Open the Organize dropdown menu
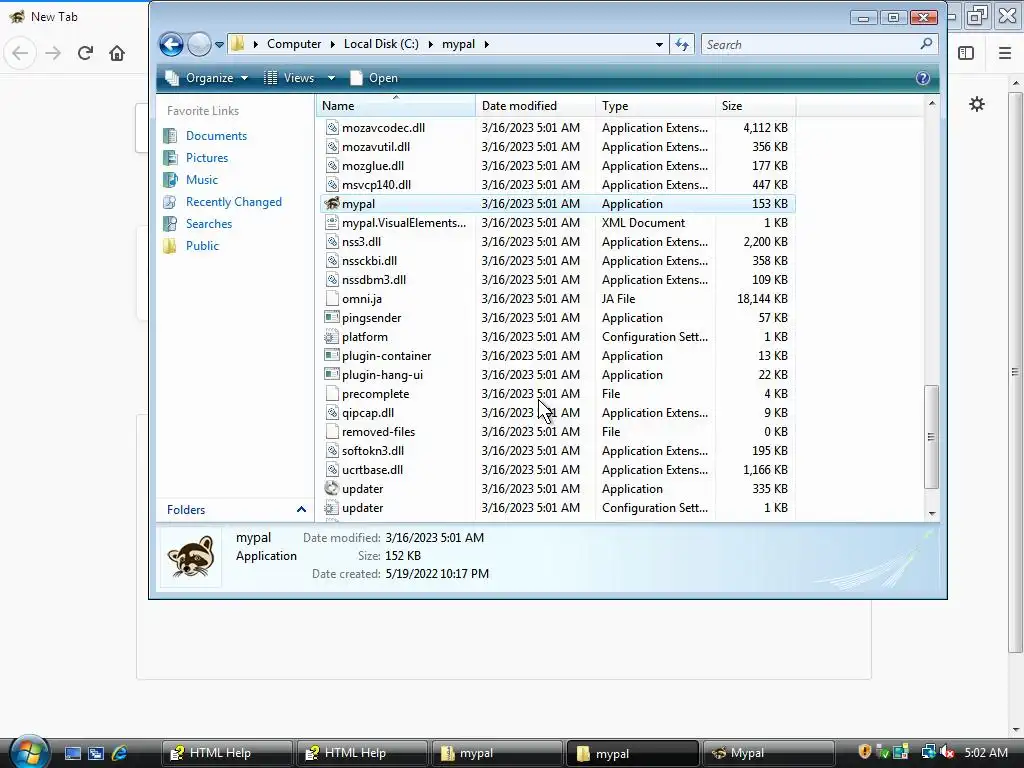Image resolution: width=1024 pixels, height=768 pixels. (x=207, y=78)
